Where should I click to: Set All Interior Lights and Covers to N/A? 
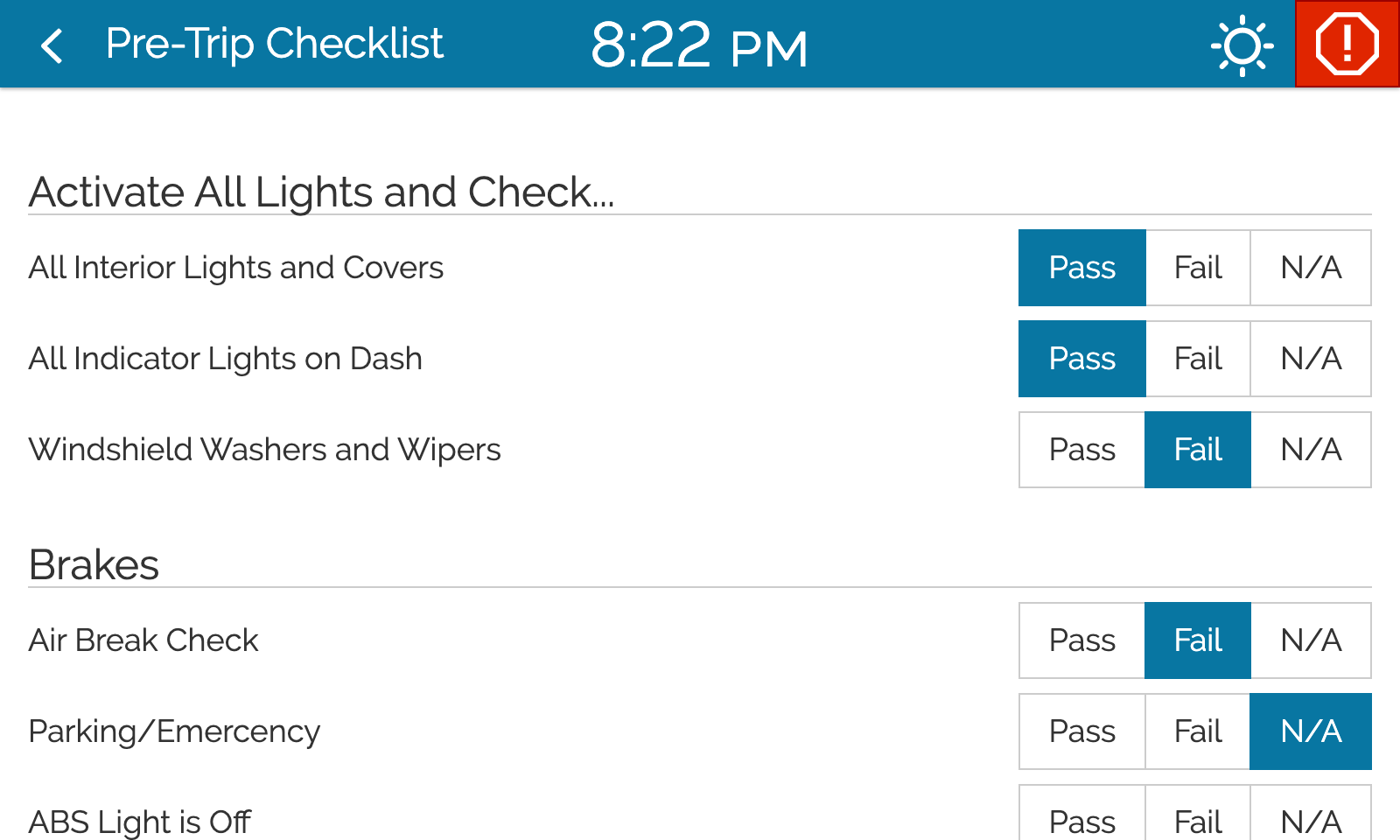pos(1311,268)
